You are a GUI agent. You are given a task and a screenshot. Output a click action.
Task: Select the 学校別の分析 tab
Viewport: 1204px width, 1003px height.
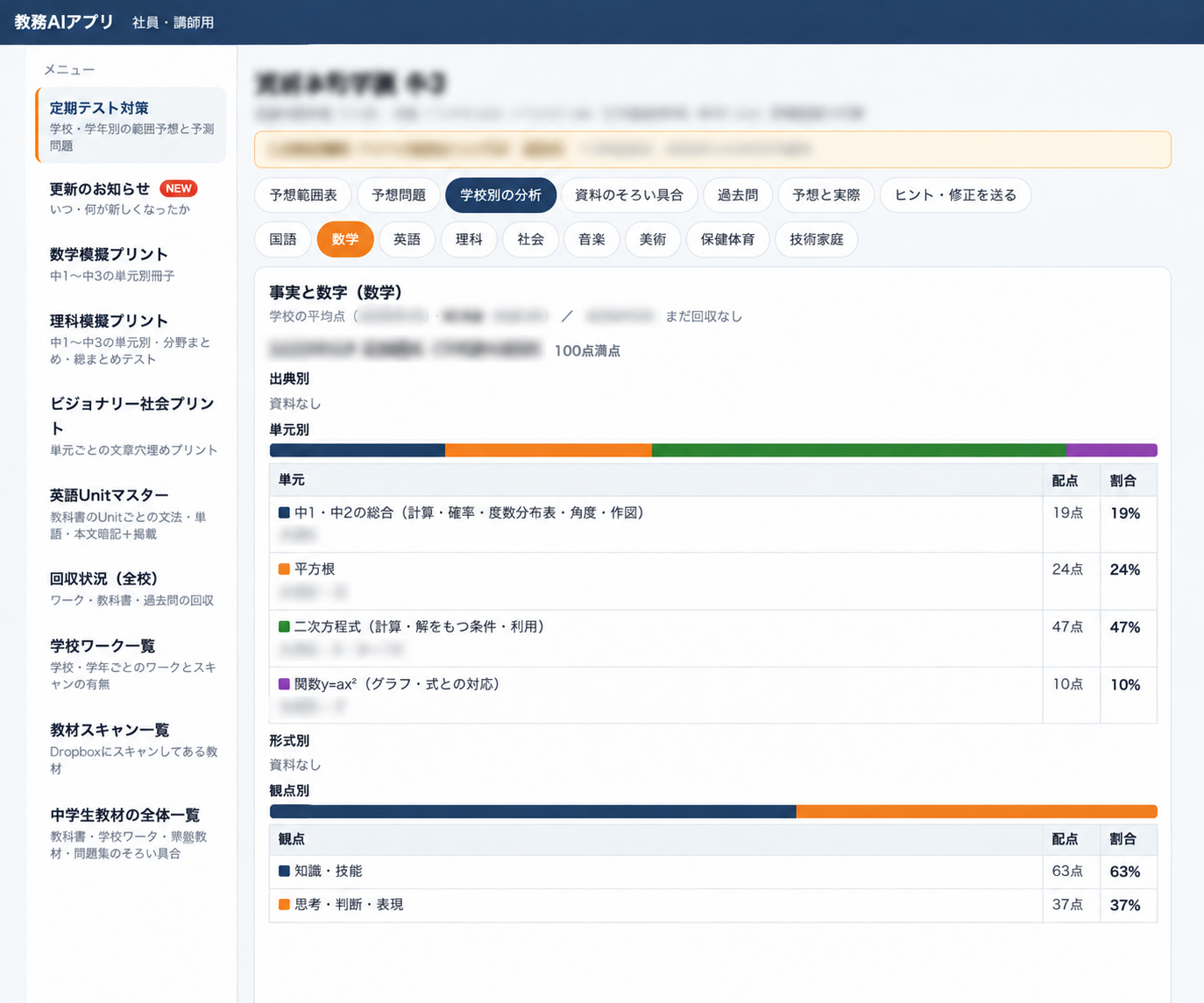click(500, 194)
